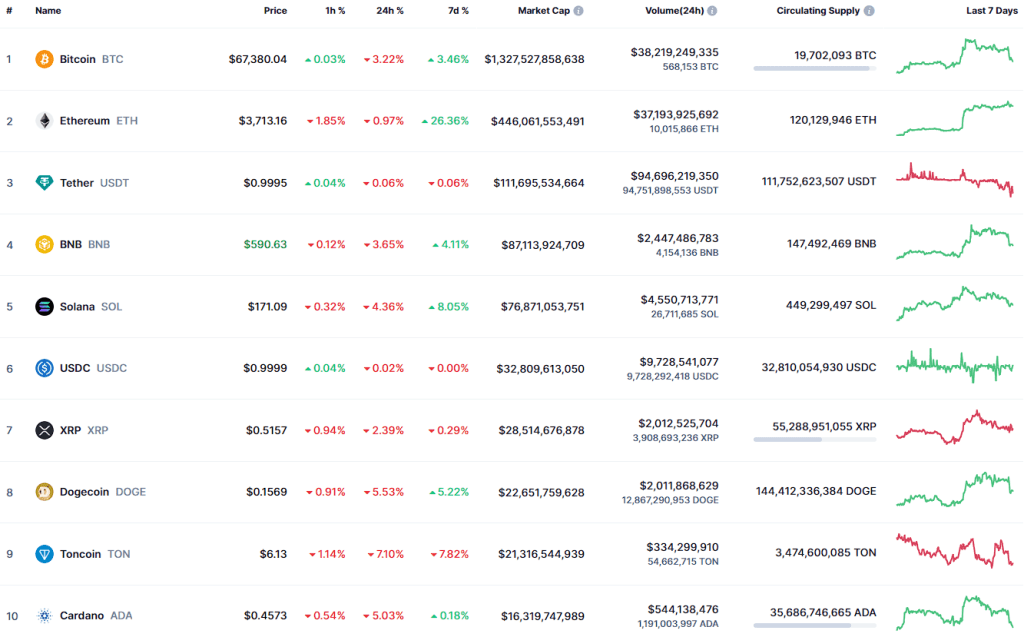The height and width of the screenshot is (637, 1024).
Task: Click XRP's circulating supply progress bar
Action: (x=814, y=439)
